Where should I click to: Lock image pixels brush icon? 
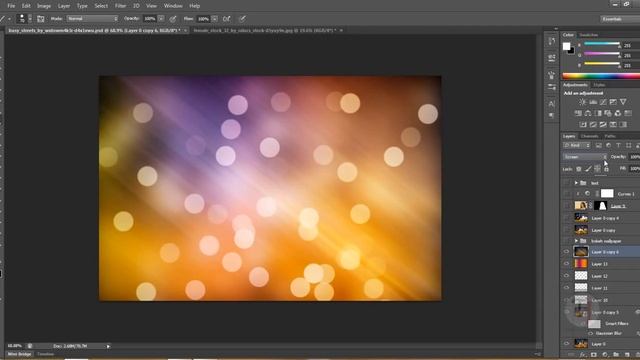coord(588,169)
